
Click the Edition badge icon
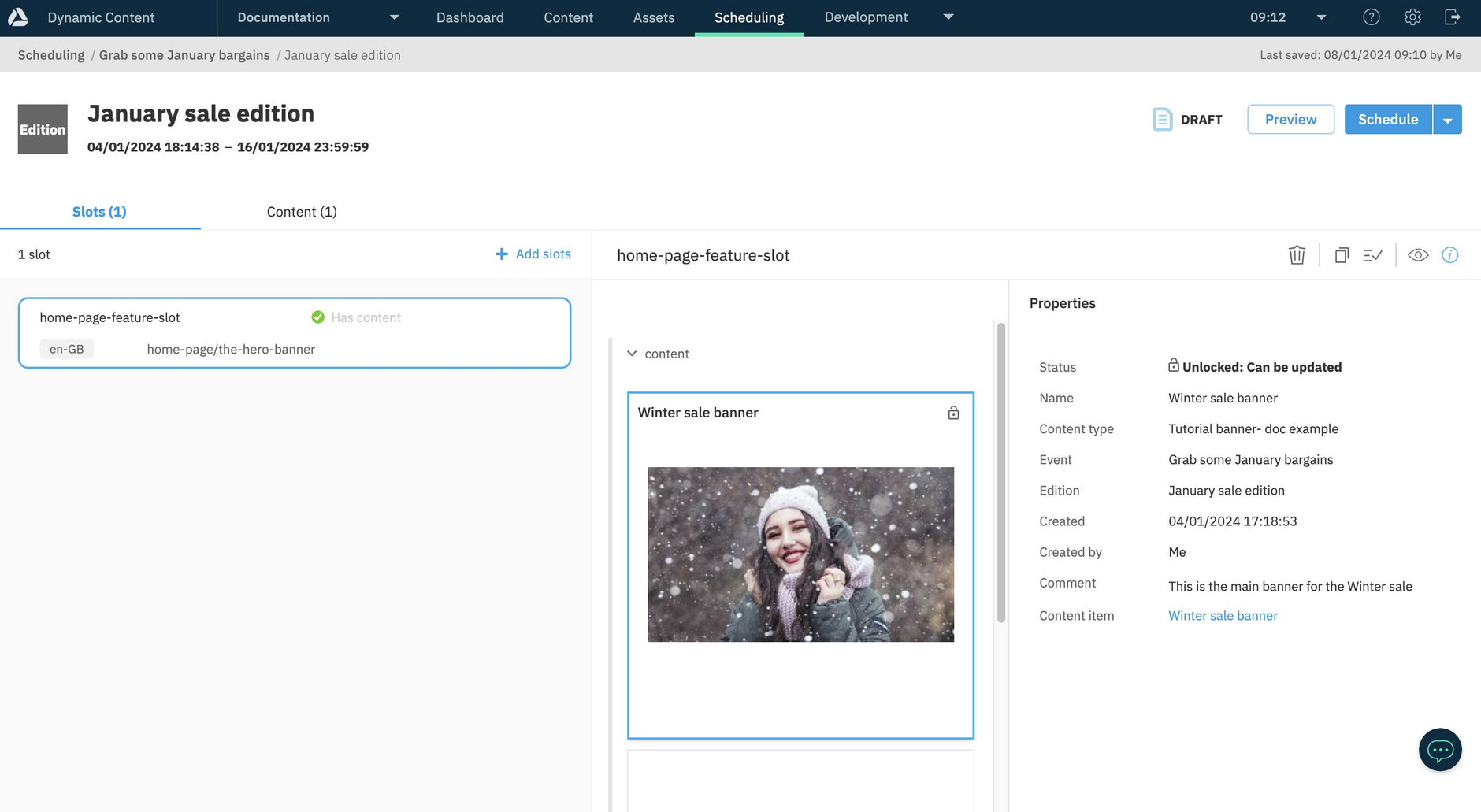click(x=43, y=129)
